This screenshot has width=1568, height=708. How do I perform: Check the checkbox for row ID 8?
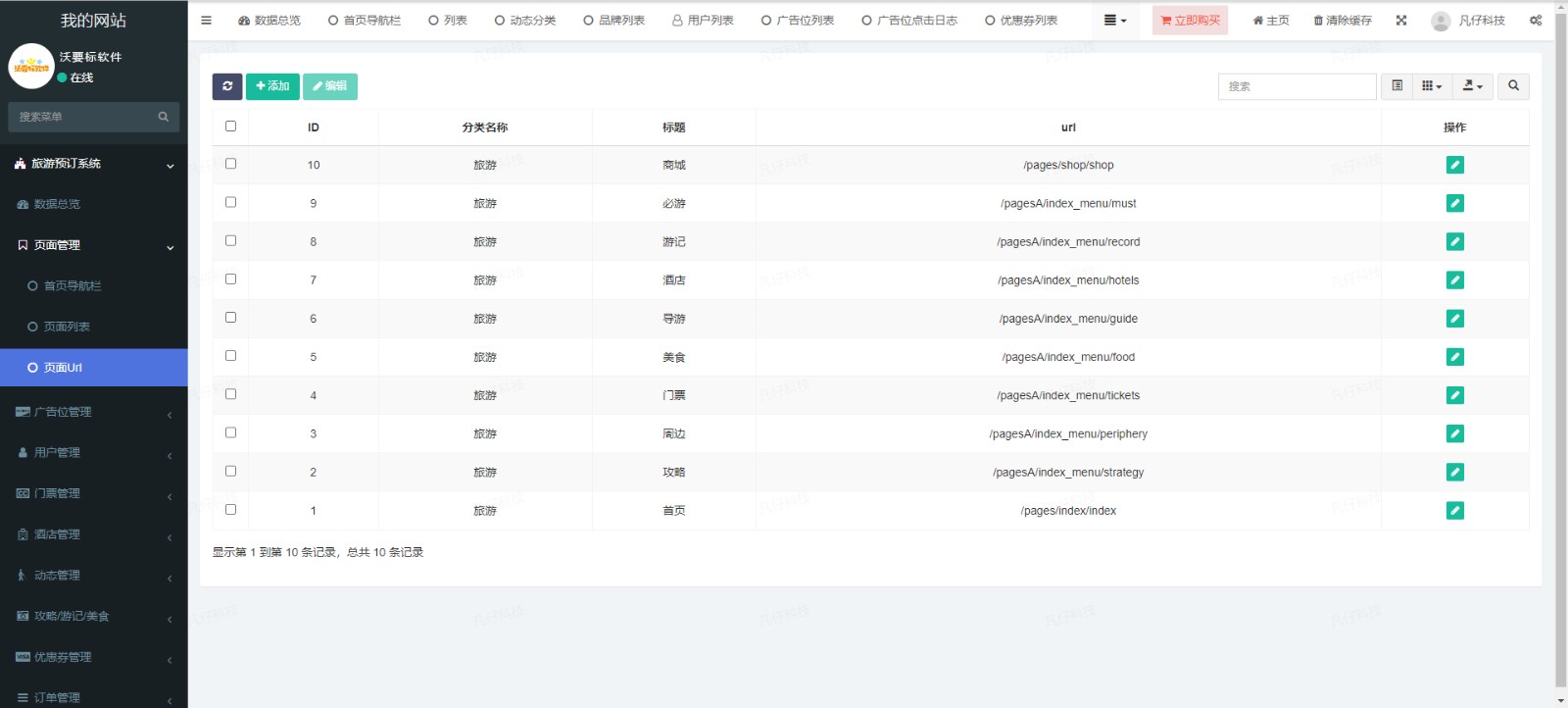230,240
